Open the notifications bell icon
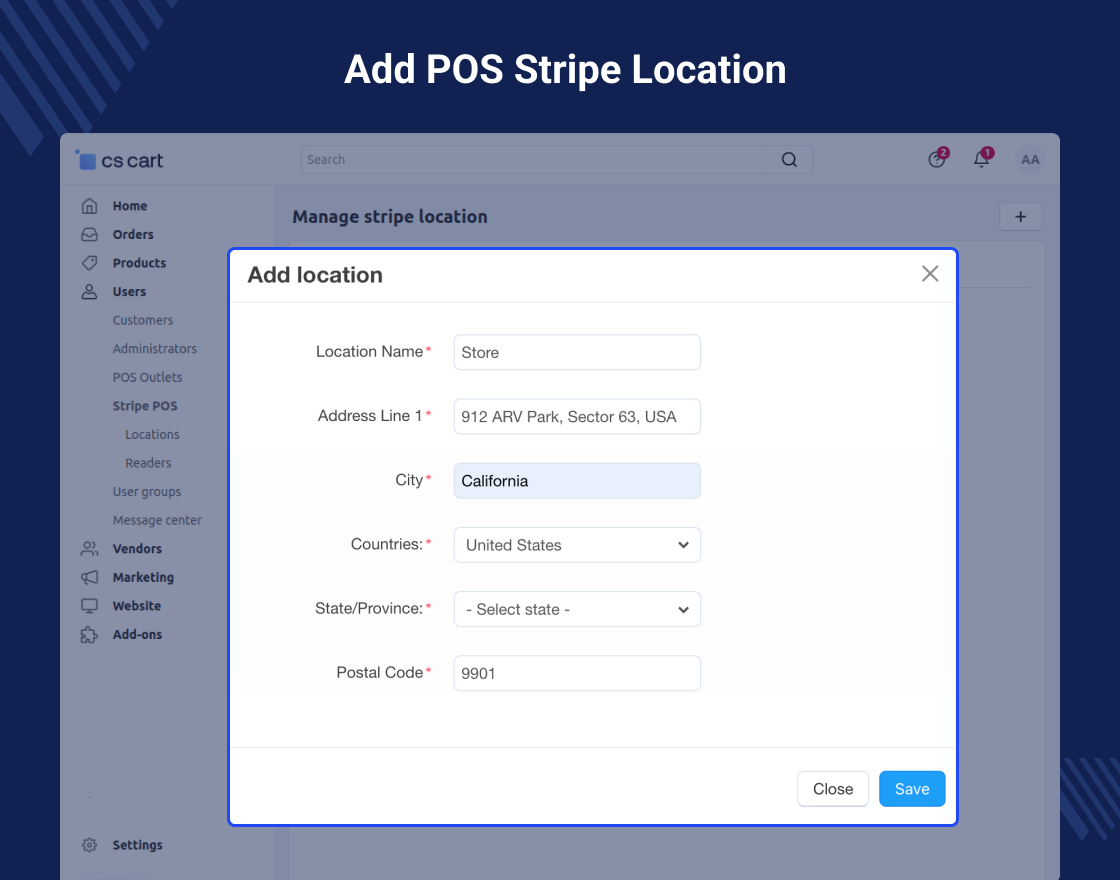Screen dimensions: 1120x880 click(x=982, y=159)
